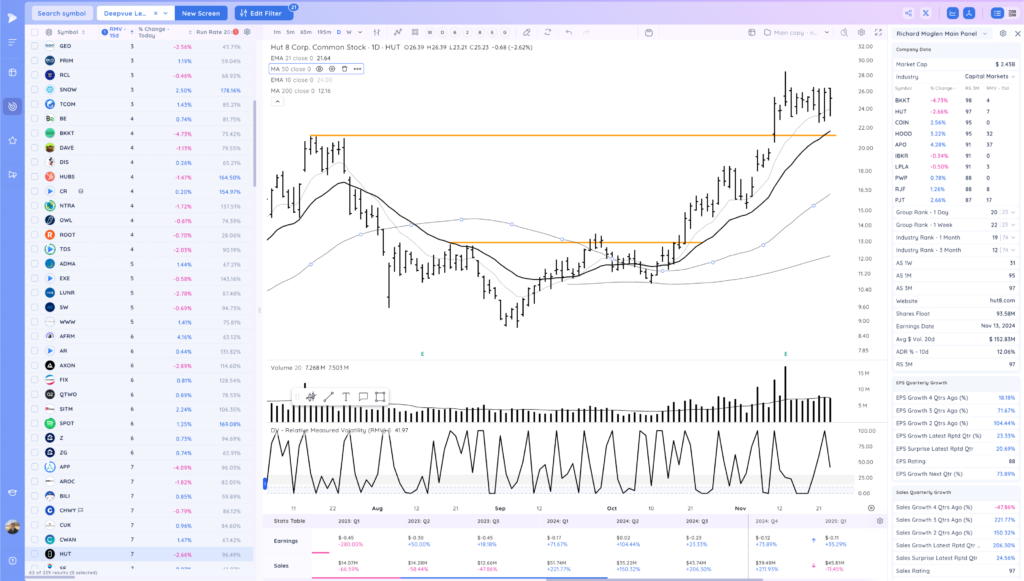The image size is (1024, 581).
Task: Expand the Deepvue screen preset dropdown
Action: coord(166,13)
